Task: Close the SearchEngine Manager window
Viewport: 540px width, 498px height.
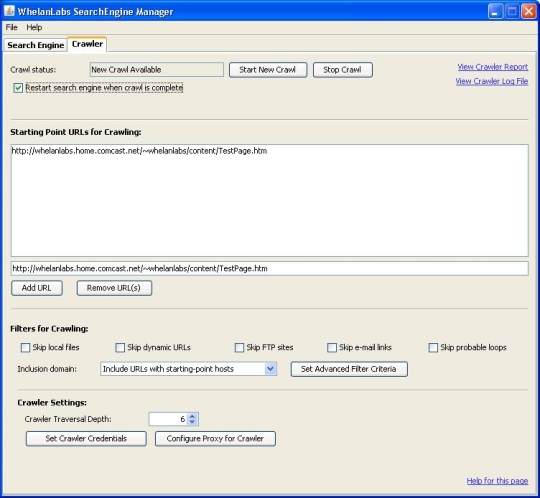Action: tap(528, 12)
